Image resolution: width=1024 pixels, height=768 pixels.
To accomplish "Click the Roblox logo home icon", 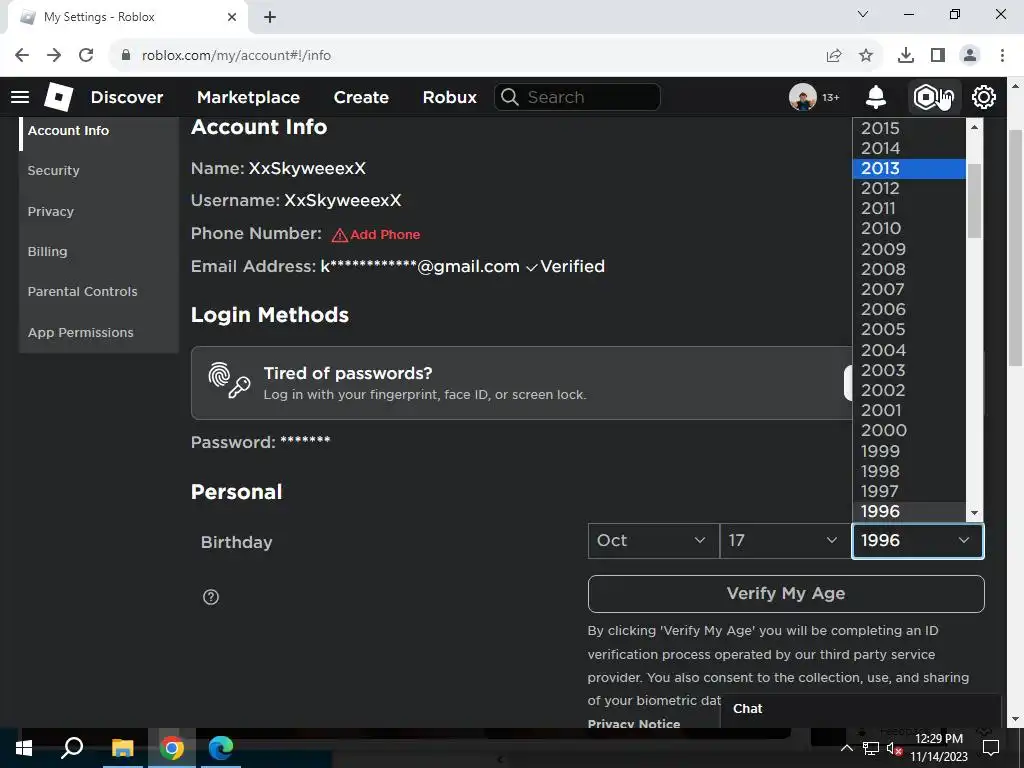I will [58, 97].
